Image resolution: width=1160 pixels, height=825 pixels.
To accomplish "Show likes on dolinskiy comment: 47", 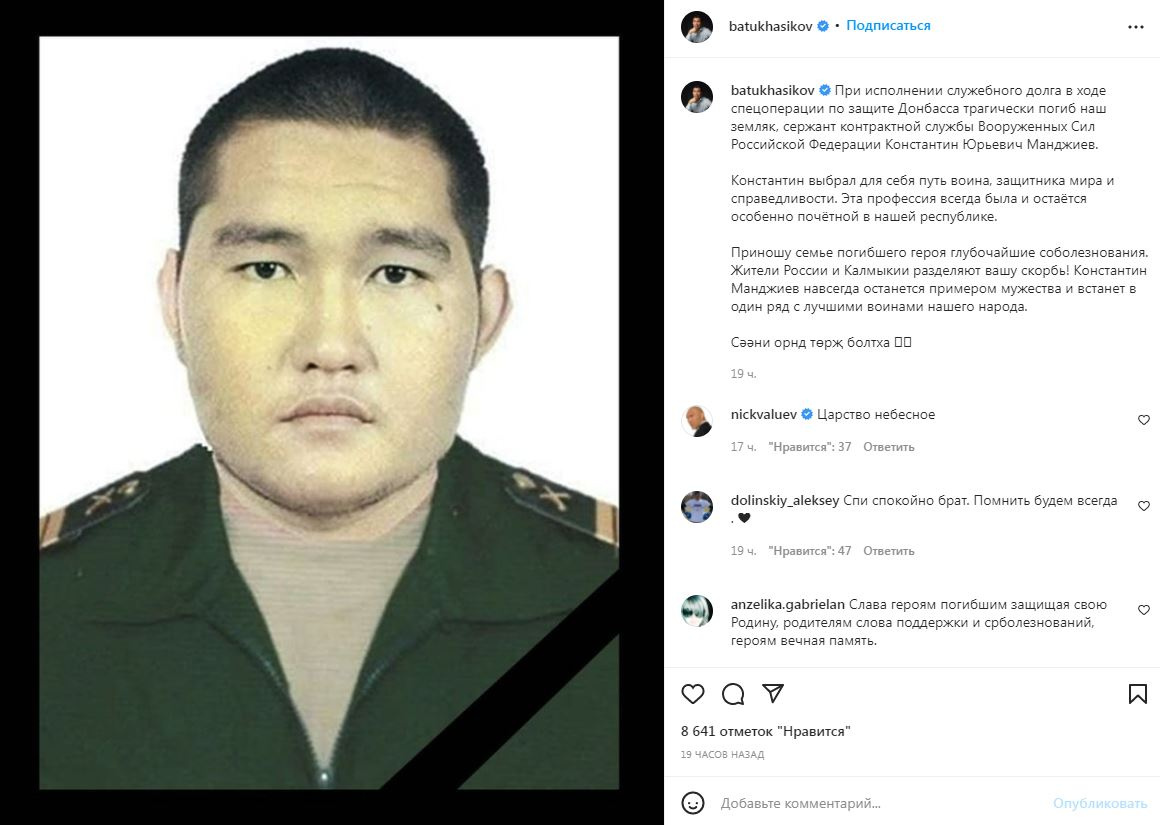I will click(x=810, y=551).
